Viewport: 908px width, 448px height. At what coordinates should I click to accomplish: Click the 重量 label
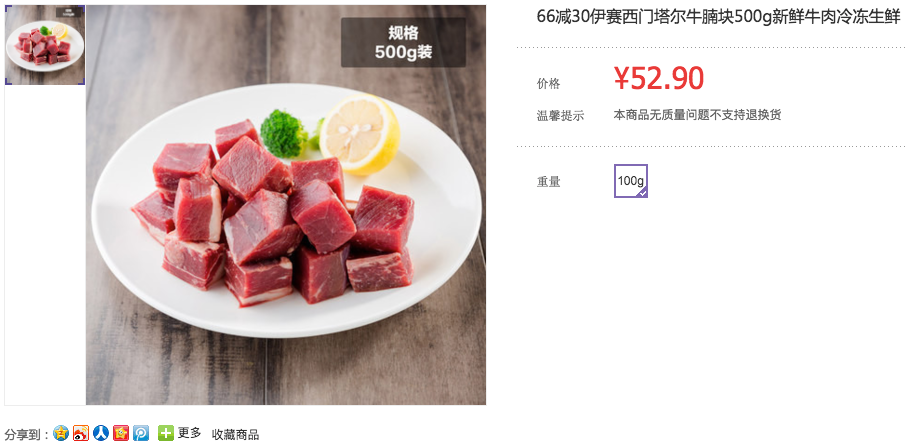pyautogui.click(x=548, y=182)
